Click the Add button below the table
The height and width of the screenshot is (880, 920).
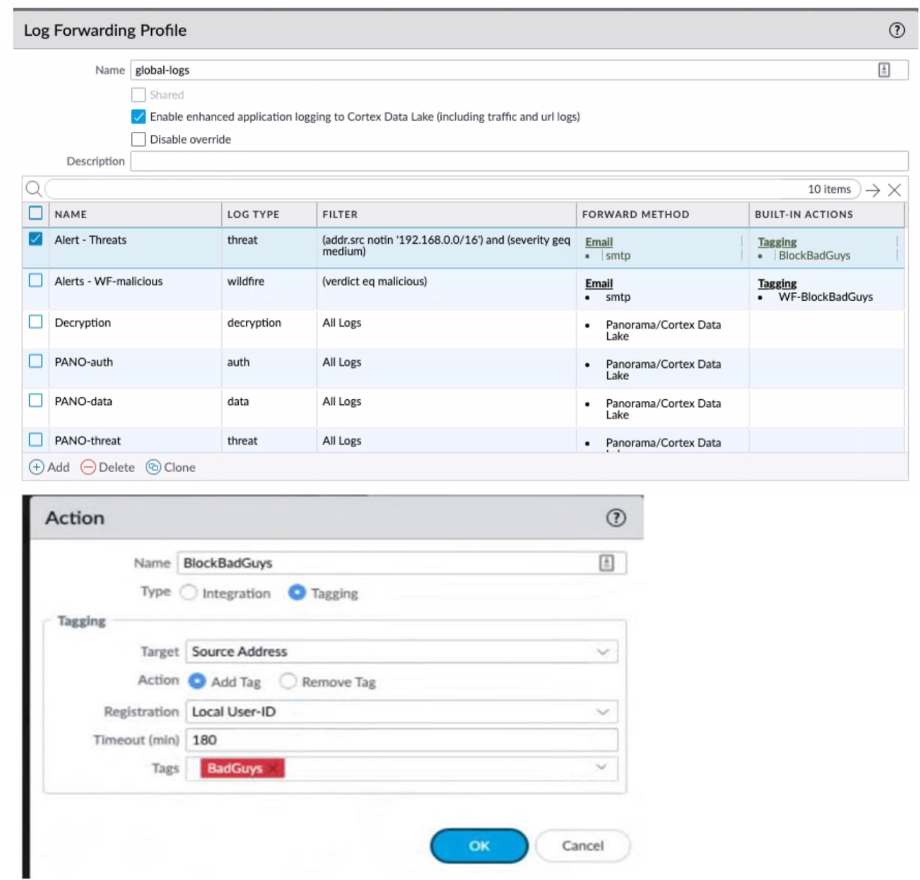(49, 467)
